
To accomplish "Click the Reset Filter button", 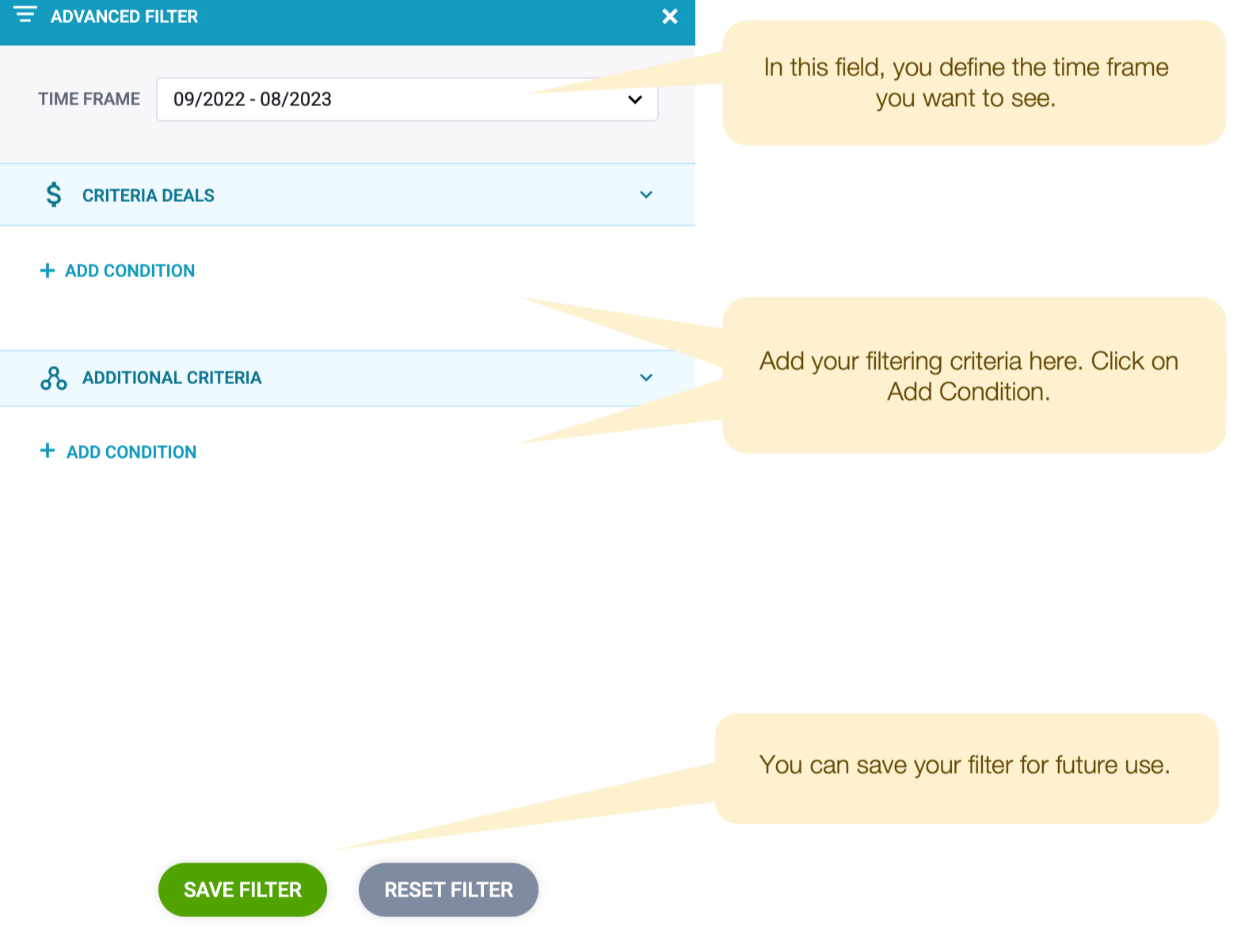I will 448,889.
